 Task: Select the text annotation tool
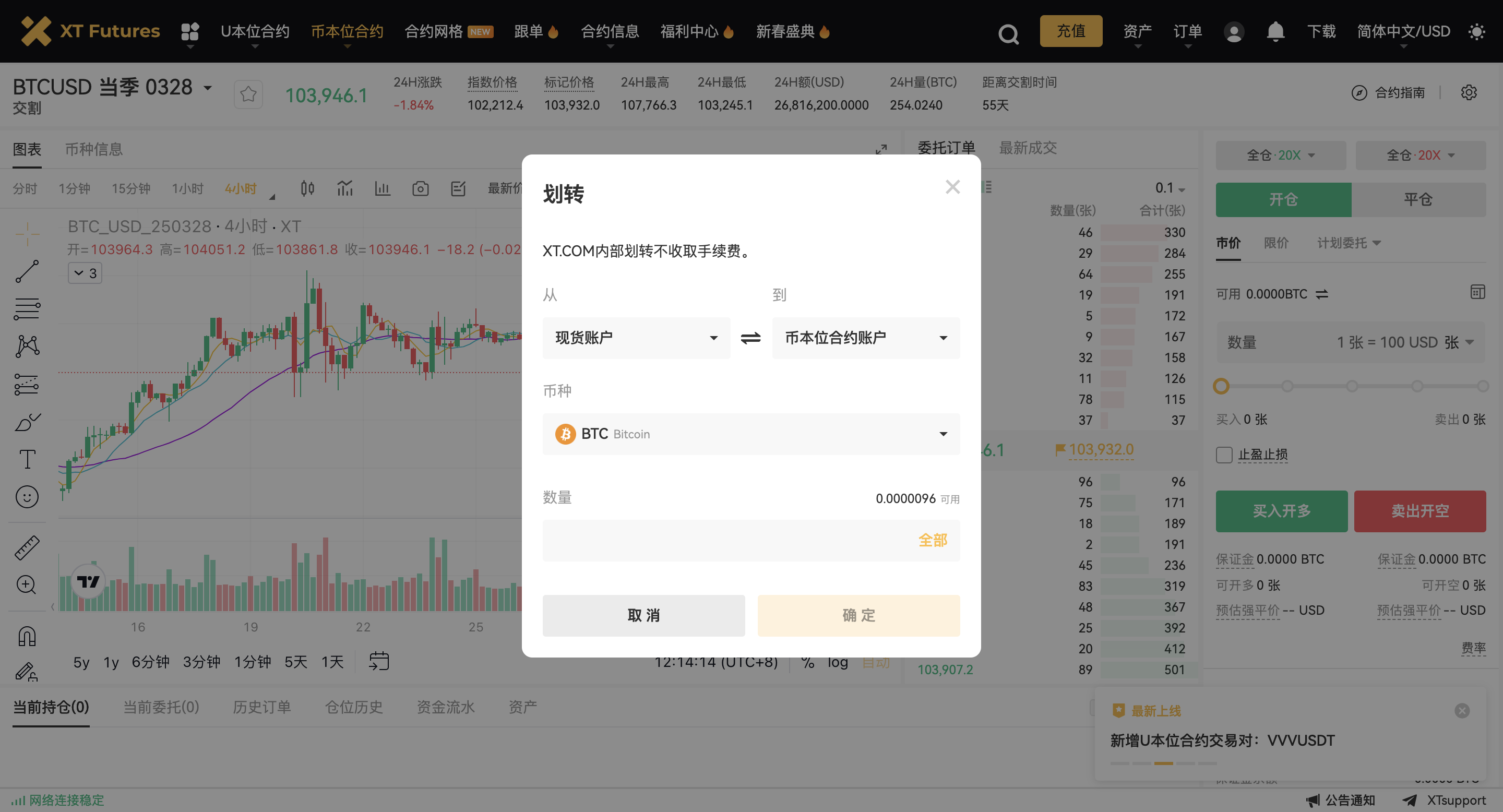click(27, 459)
